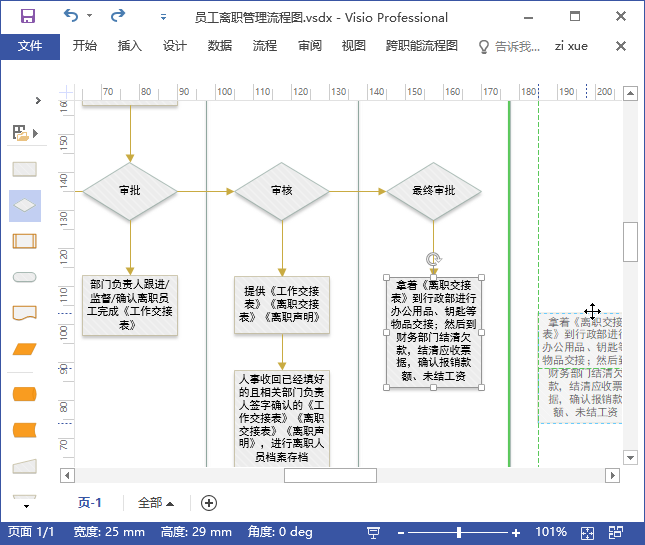Select the Decision diamond shape in stencil

(x=25, y=206)
